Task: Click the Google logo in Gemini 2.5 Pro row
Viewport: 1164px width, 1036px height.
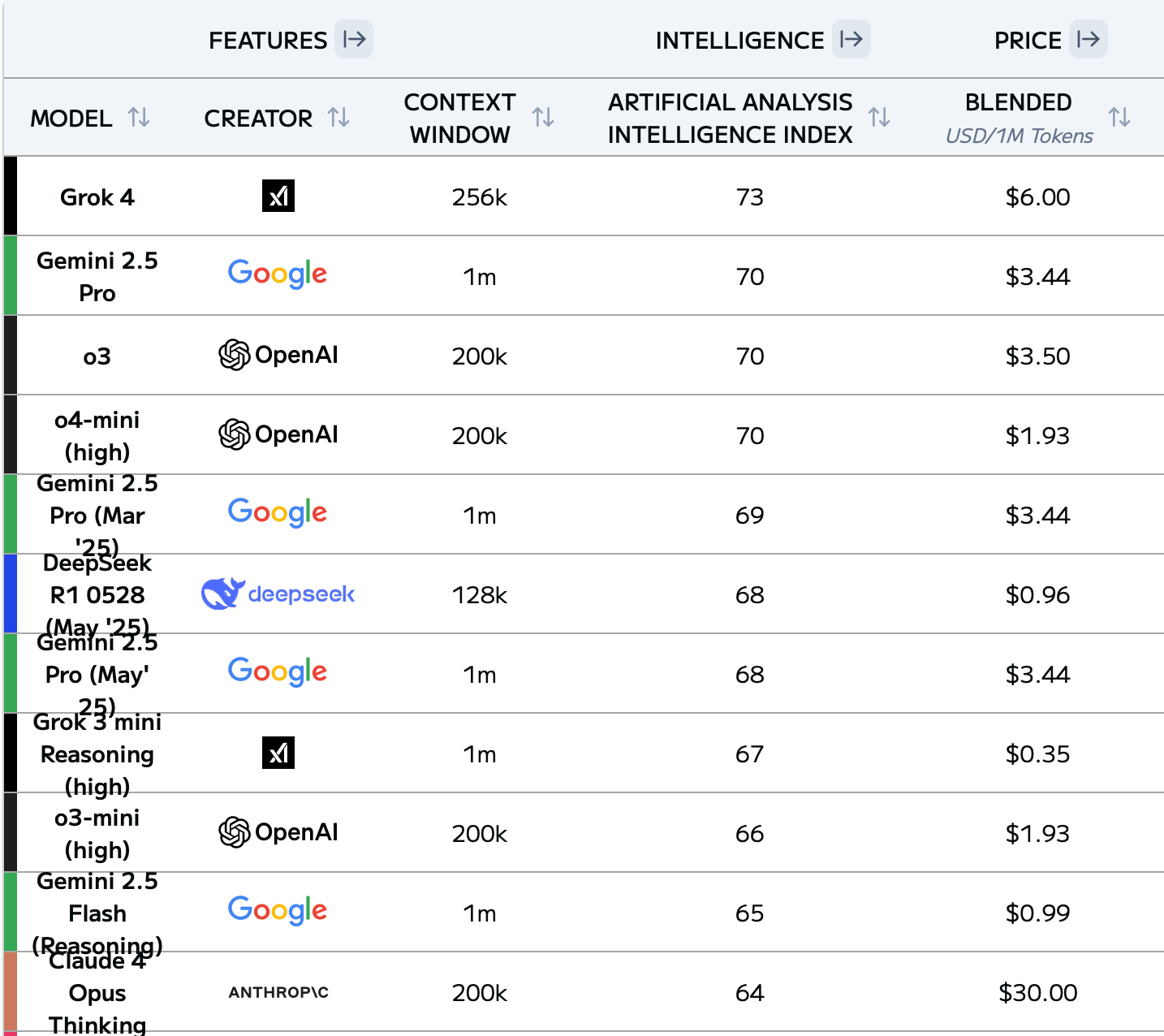Action: tap(278, 274)
